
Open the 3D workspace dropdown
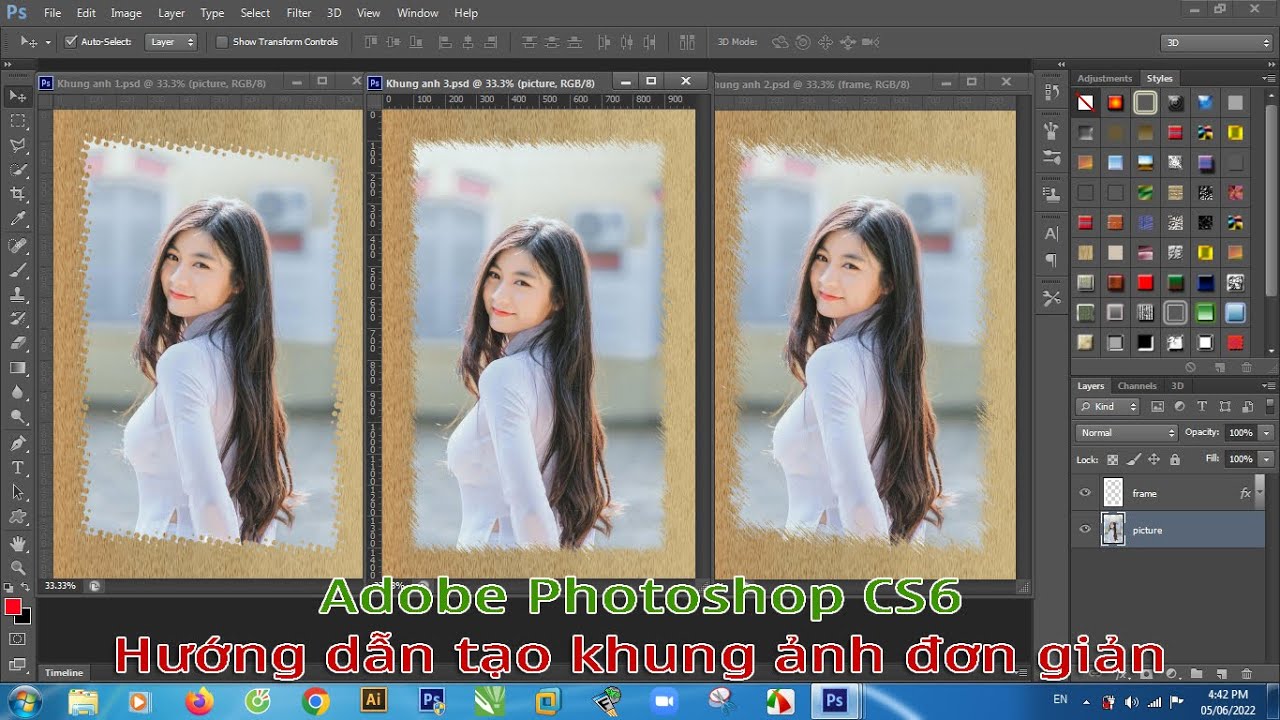pos(1216,42)
